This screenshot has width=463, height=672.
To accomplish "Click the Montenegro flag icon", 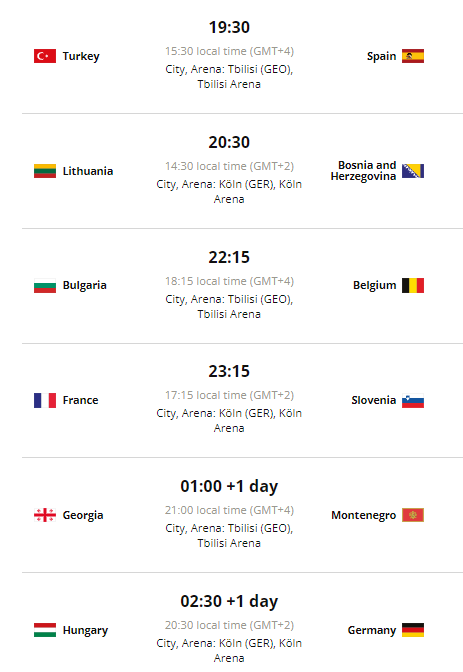I will 413,515.
